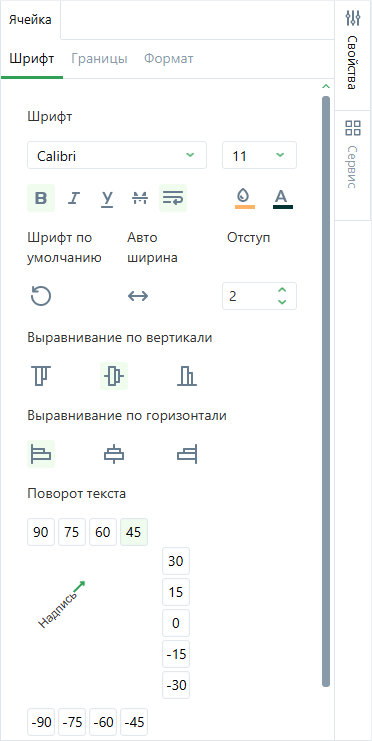Decrease indent value with down arrow
The image size is (372, 741).
pos(282,302)
